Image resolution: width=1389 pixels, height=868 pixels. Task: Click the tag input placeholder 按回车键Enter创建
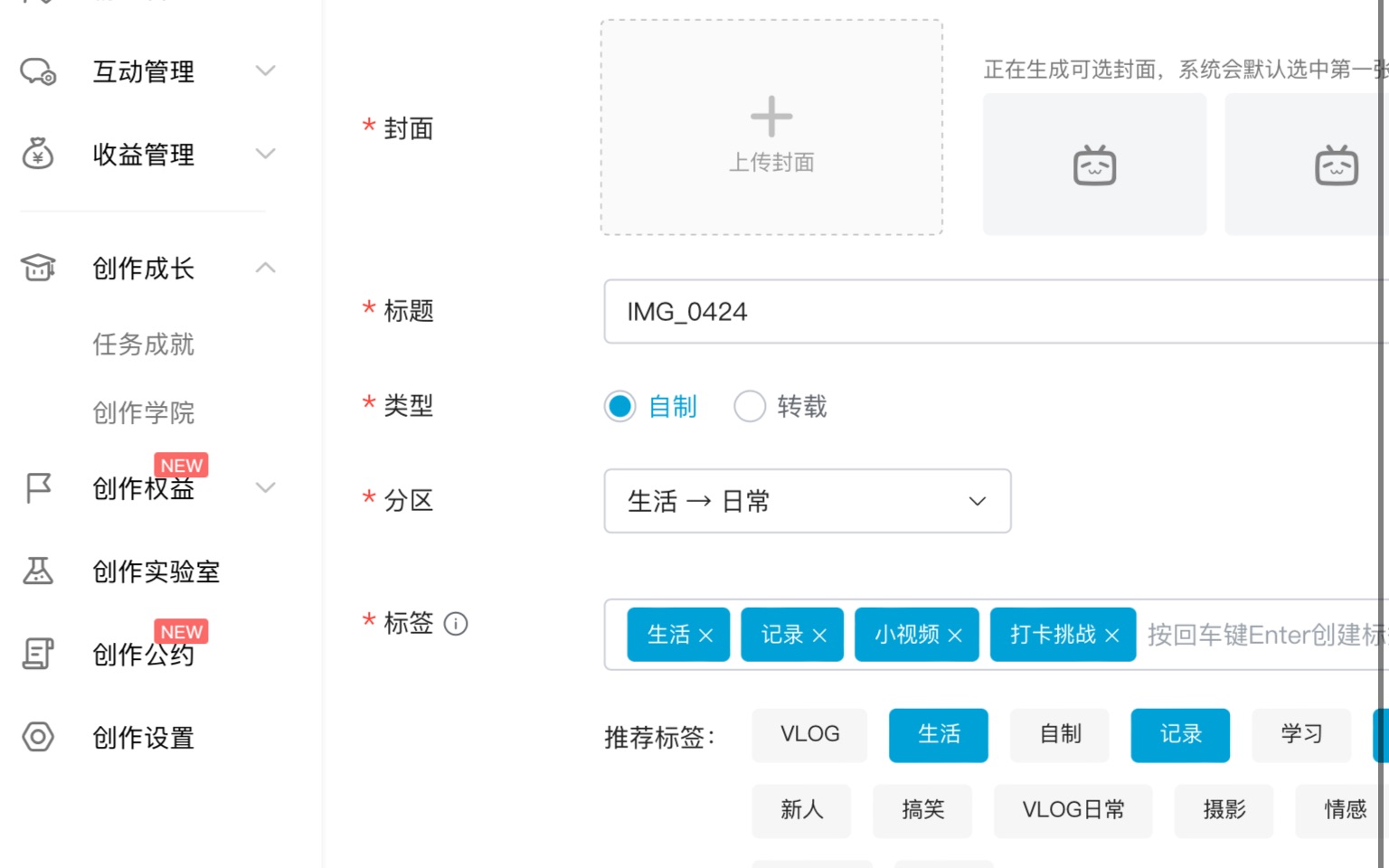(x=1266, y=636)
